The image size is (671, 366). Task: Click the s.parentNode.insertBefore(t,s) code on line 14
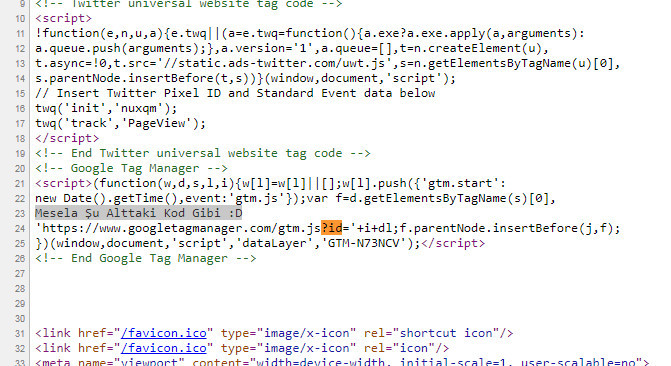(145, 78)
